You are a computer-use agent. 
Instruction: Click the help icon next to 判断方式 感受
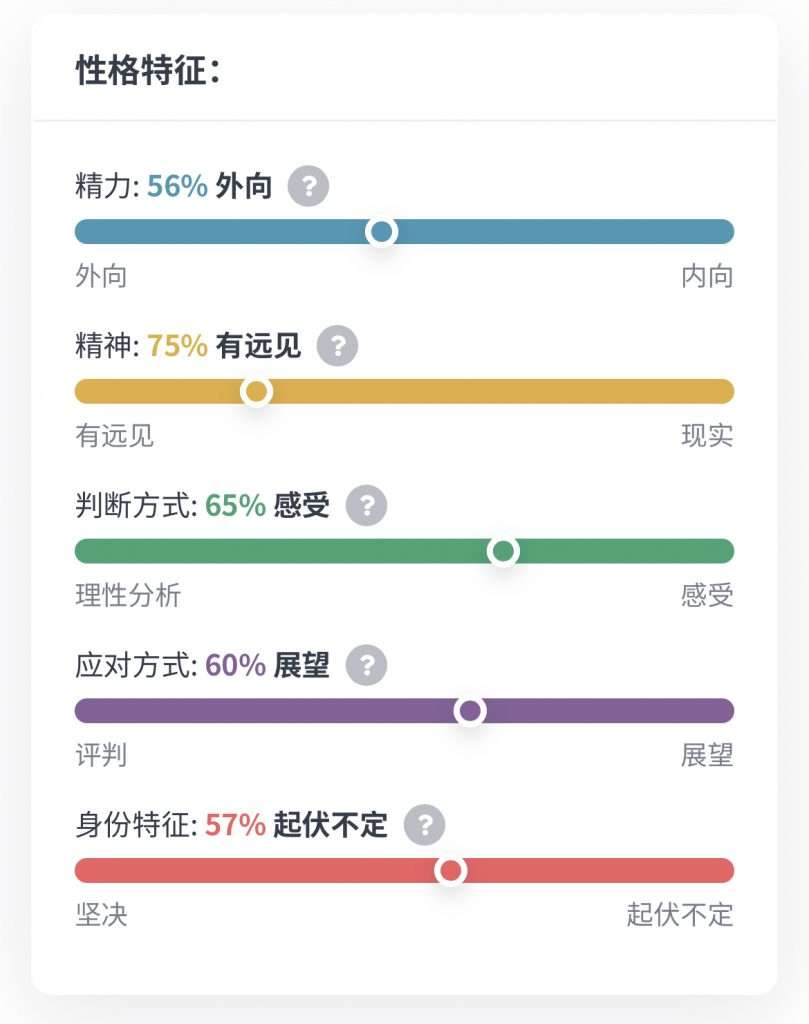click(366, 505)
